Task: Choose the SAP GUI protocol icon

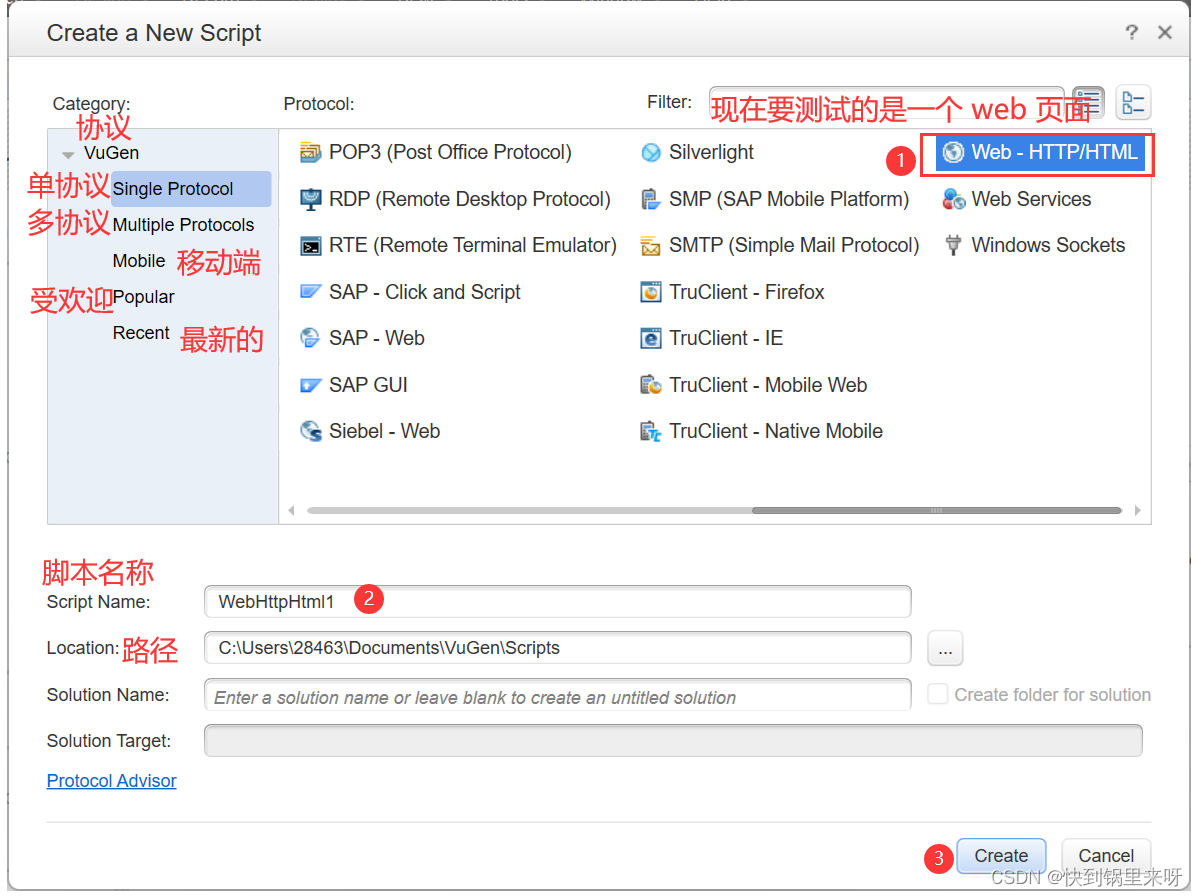Action: pos(310,385)
